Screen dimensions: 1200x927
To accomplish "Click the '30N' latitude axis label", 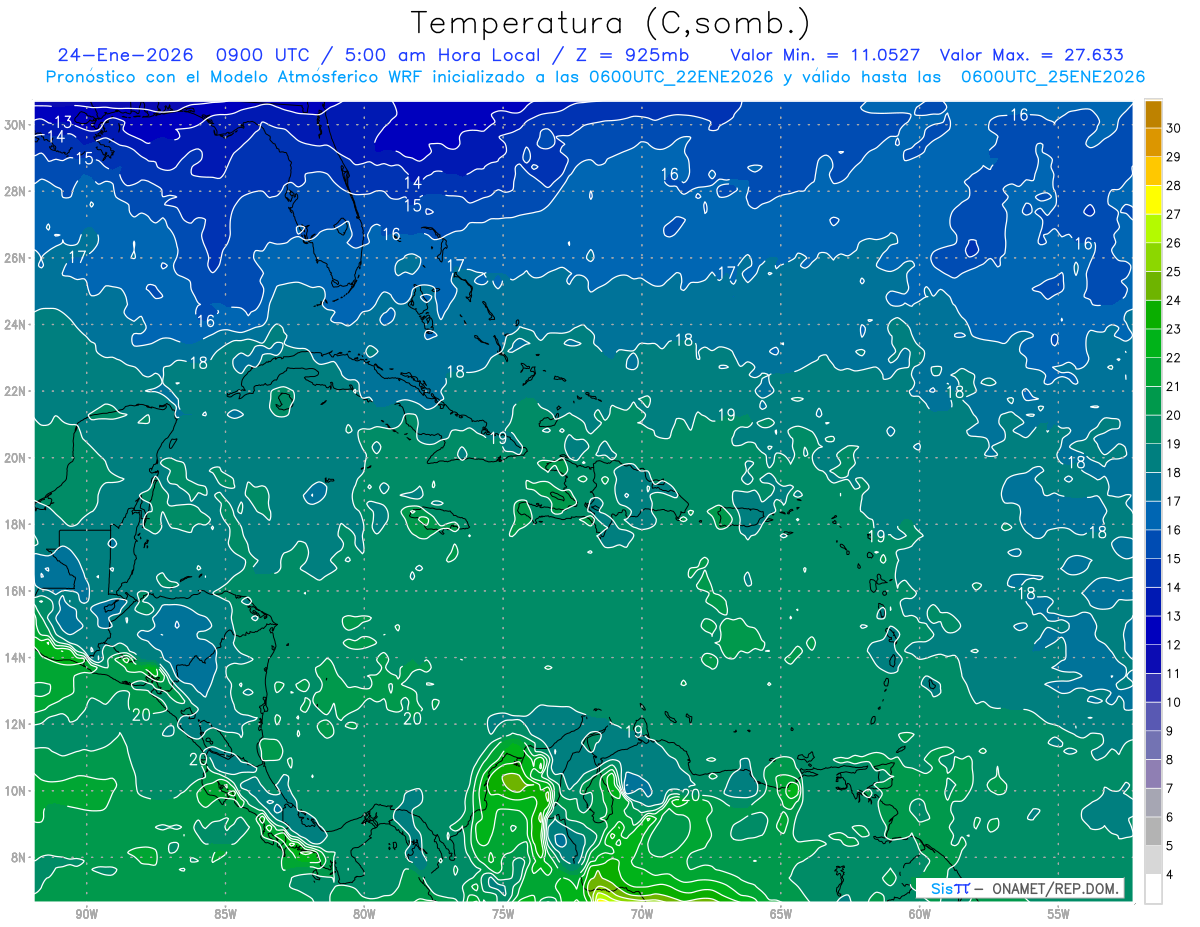I will click(x=15, y=125).
